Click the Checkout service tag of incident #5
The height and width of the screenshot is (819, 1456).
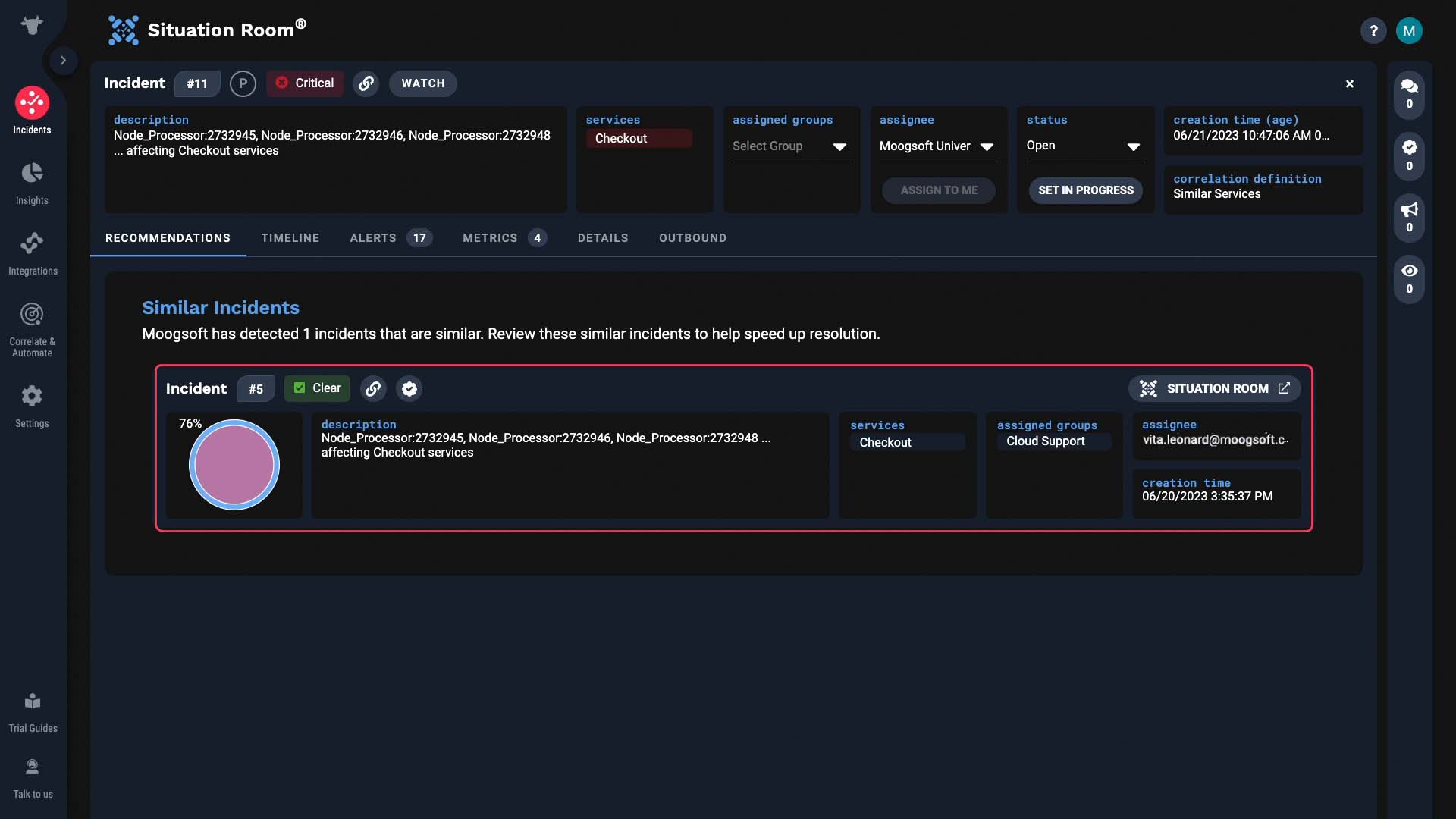pos(908,442)
